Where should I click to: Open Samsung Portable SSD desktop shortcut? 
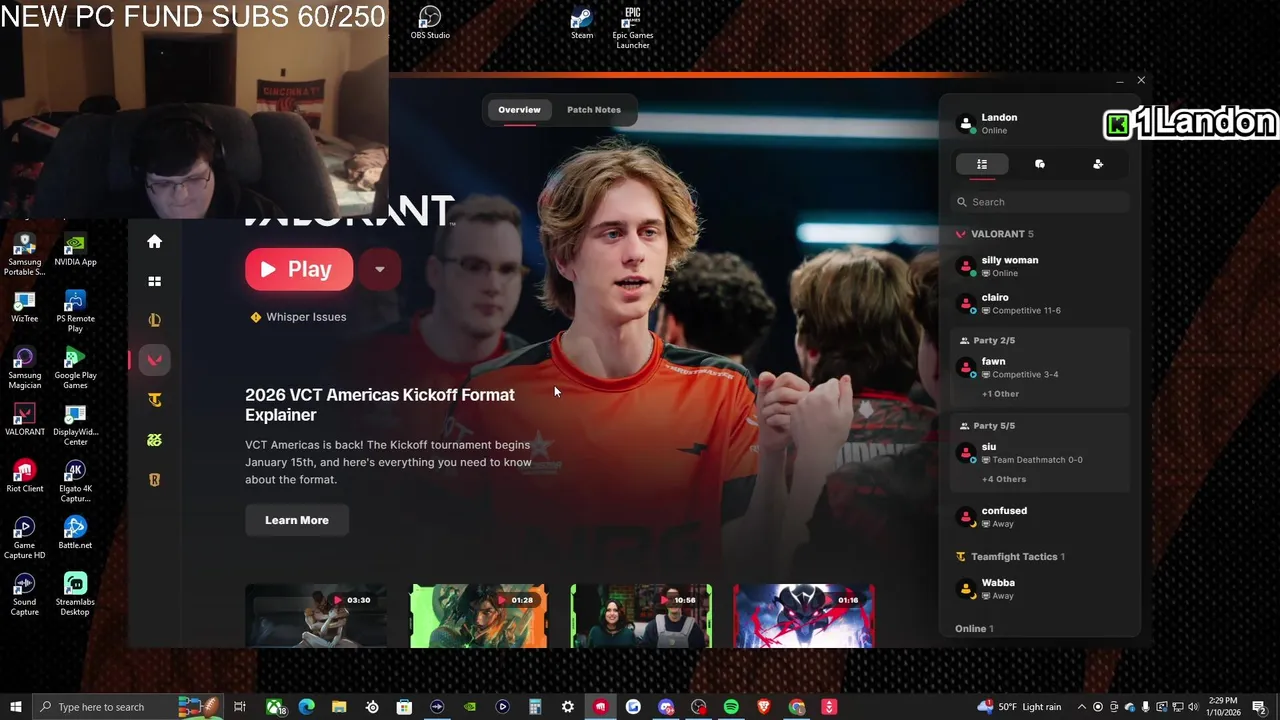click(25, 254)
